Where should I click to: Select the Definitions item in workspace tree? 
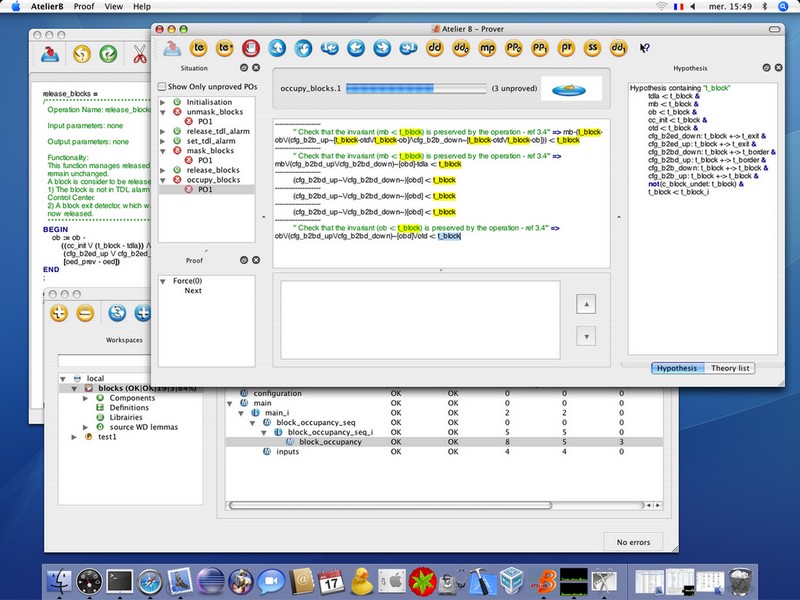[129, 408]
